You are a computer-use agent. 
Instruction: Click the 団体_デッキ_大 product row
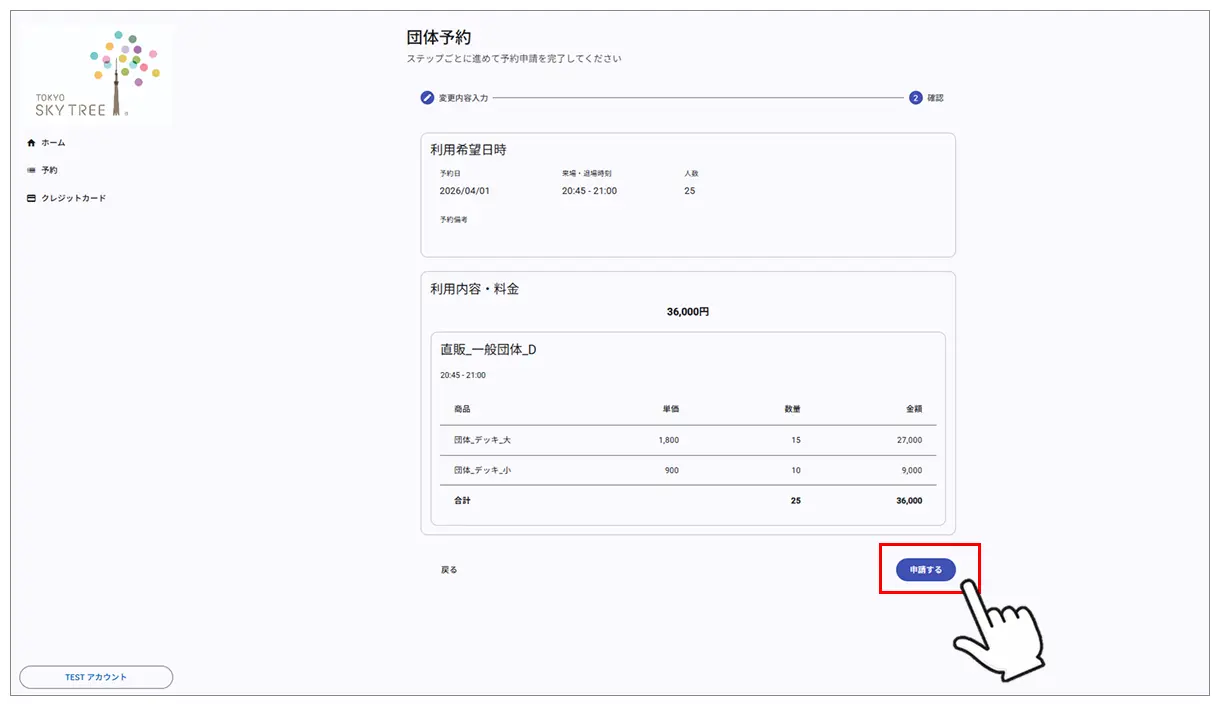click(482, 440)
